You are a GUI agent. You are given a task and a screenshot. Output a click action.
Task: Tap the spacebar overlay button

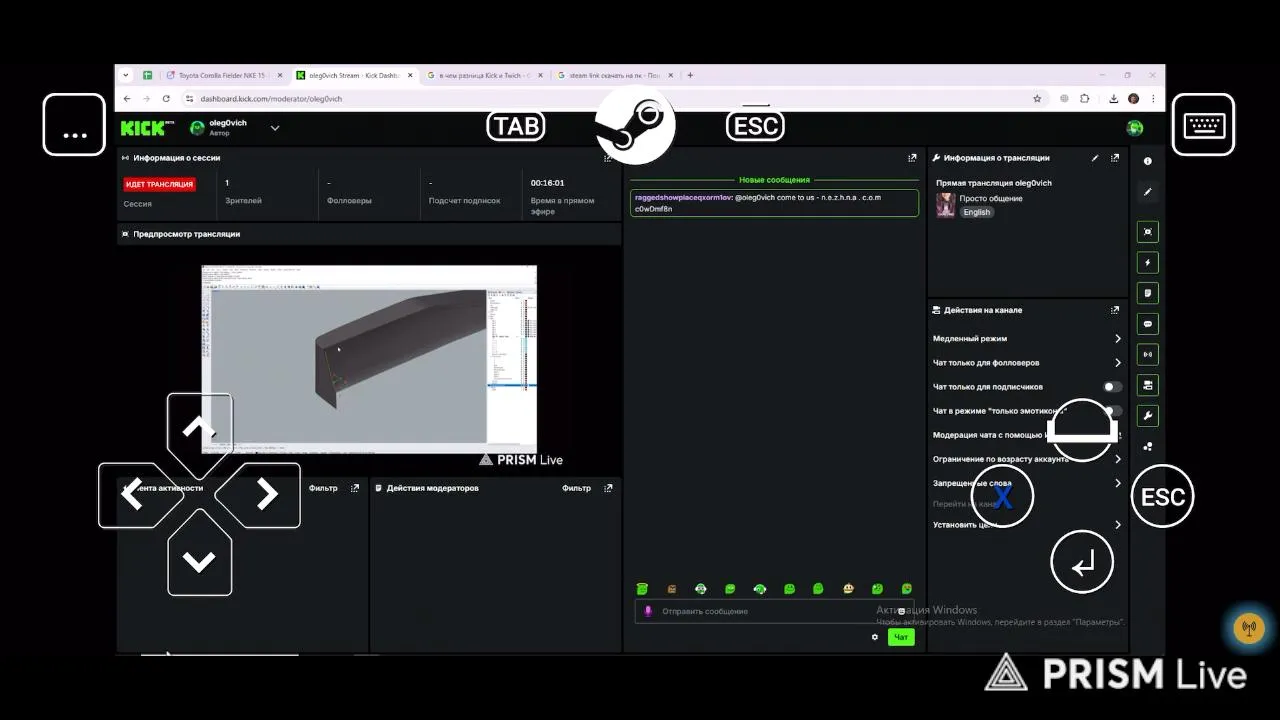1082,430
